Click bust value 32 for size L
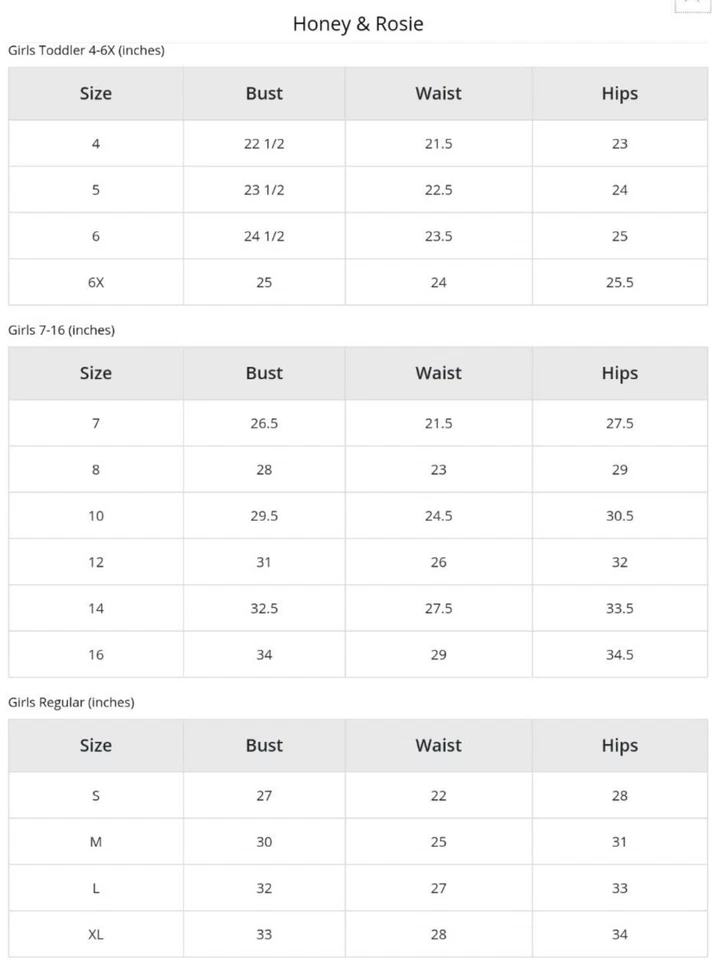712x960 pixels. point(264,888)
